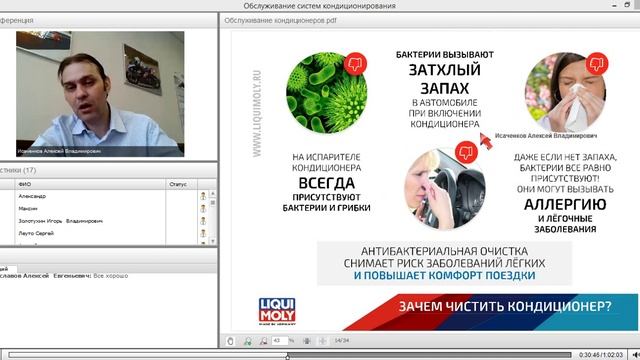Click the woman in car circle image
The width and height of the screenshot is (640, 360).
(444, 189)
